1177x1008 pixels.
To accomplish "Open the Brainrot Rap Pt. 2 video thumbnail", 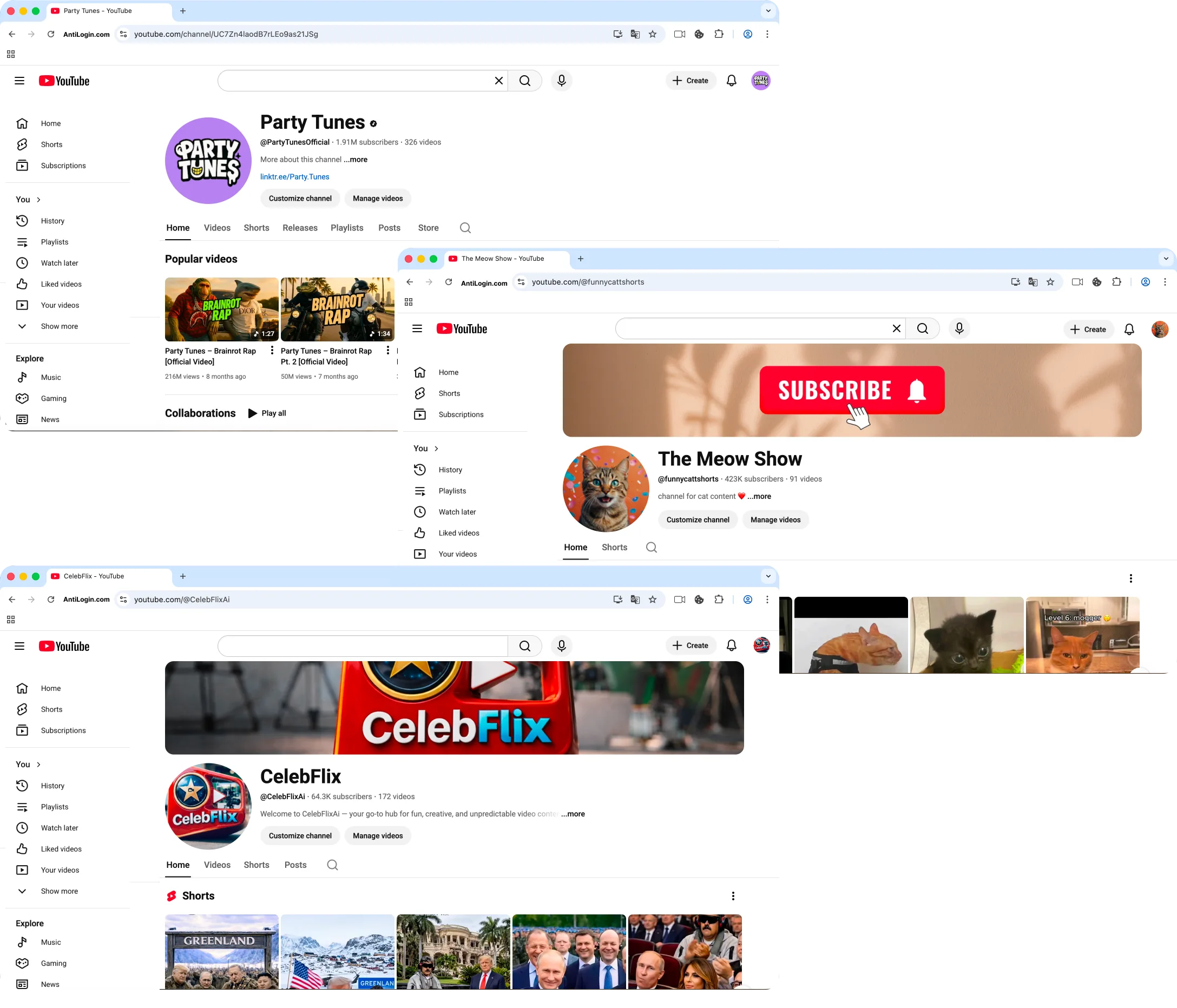I will pyautogui.click(x=338, y=309).
